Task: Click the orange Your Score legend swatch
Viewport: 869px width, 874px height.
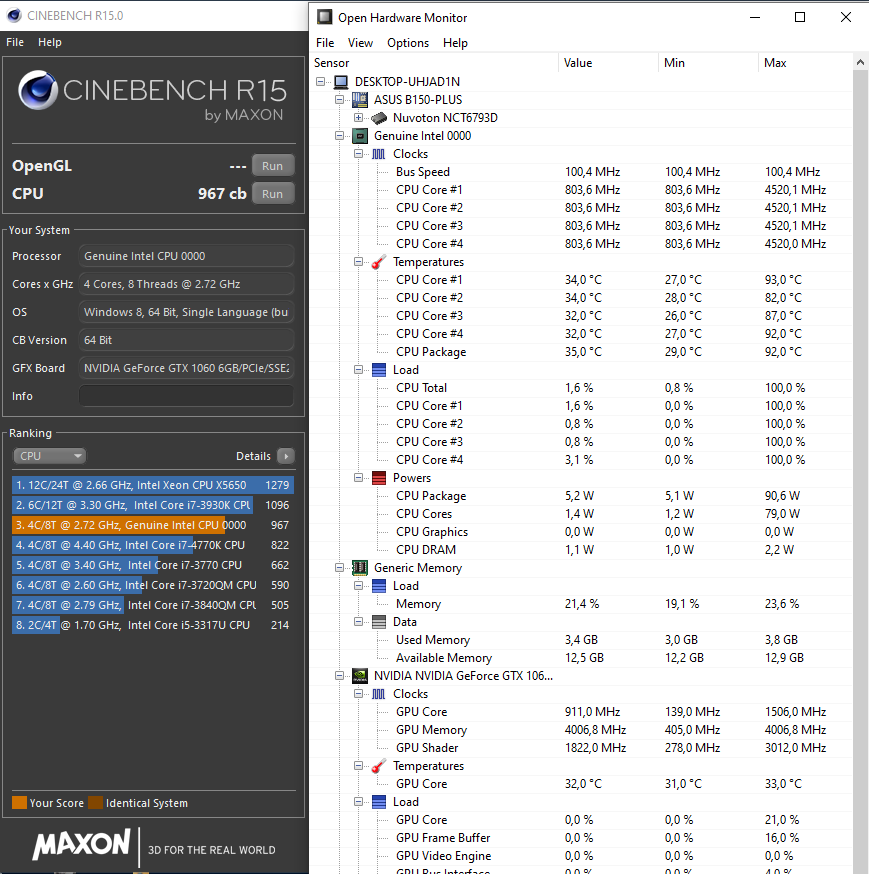Action: click(20, 803)
